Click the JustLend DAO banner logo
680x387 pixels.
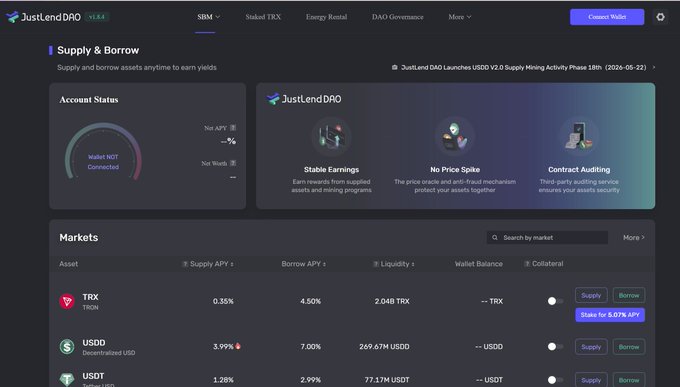304,99
